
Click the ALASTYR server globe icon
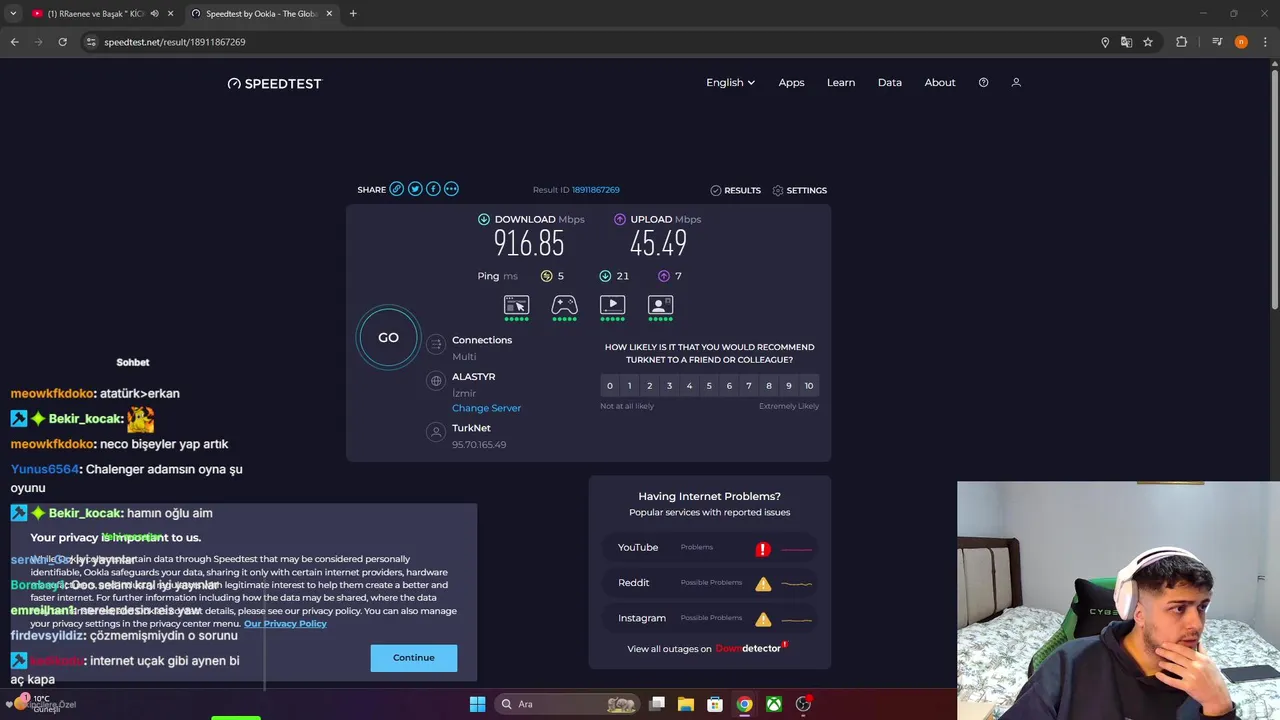[435, 381]
